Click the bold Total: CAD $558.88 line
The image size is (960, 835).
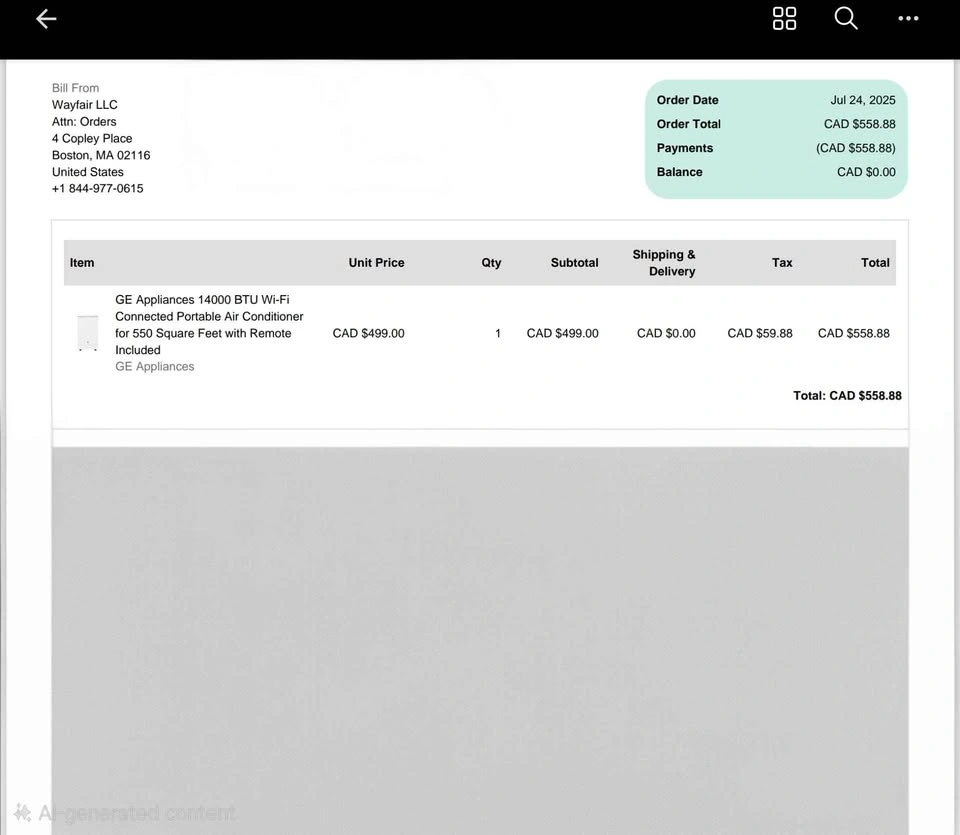[x=847, y=395]
